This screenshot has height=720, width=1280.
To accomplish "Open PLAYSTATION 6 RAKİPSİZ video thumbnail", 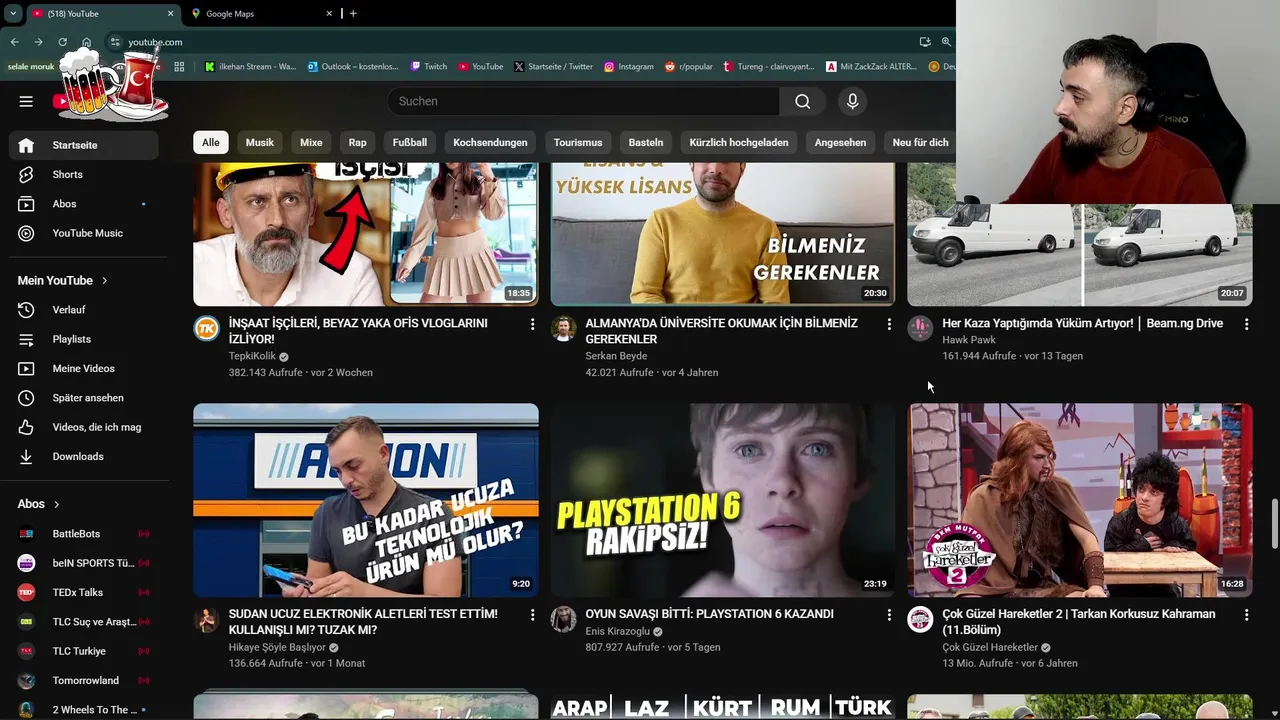I will pyautogui.click(x=723, y=500).
